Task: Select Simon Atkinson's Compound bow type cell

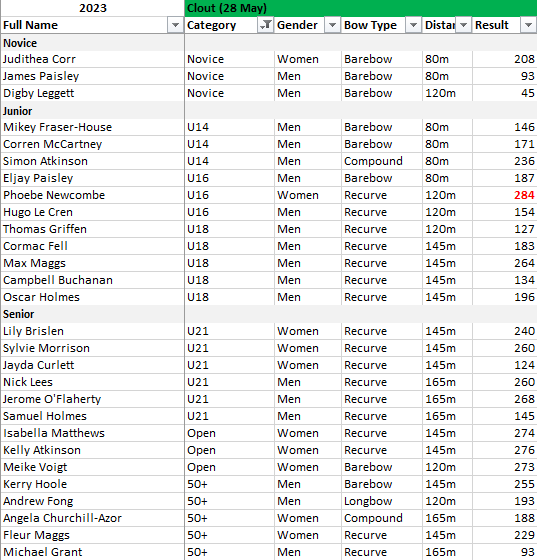Action: point(382,161)
